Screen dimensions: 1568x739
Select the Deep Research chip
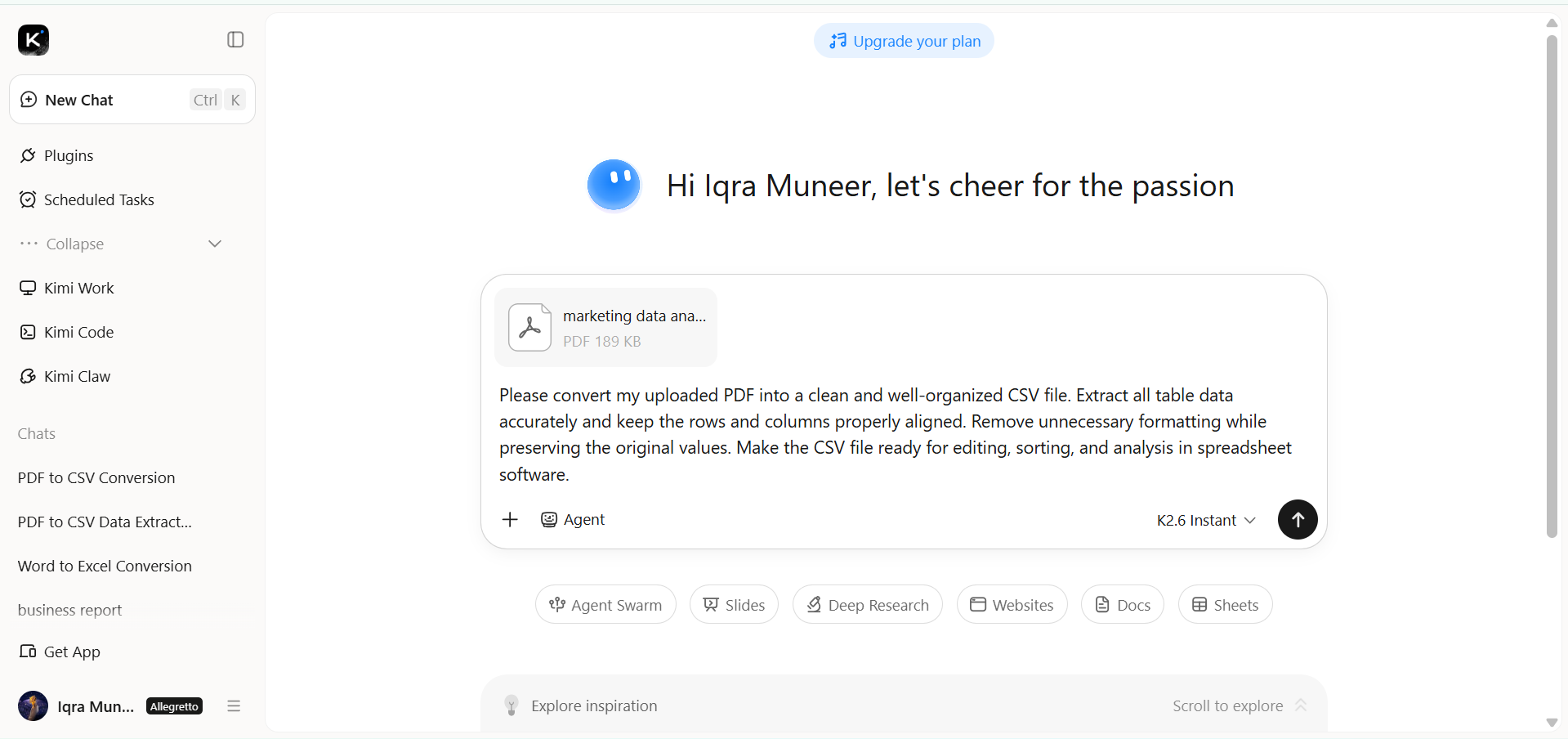pos(867,604)
